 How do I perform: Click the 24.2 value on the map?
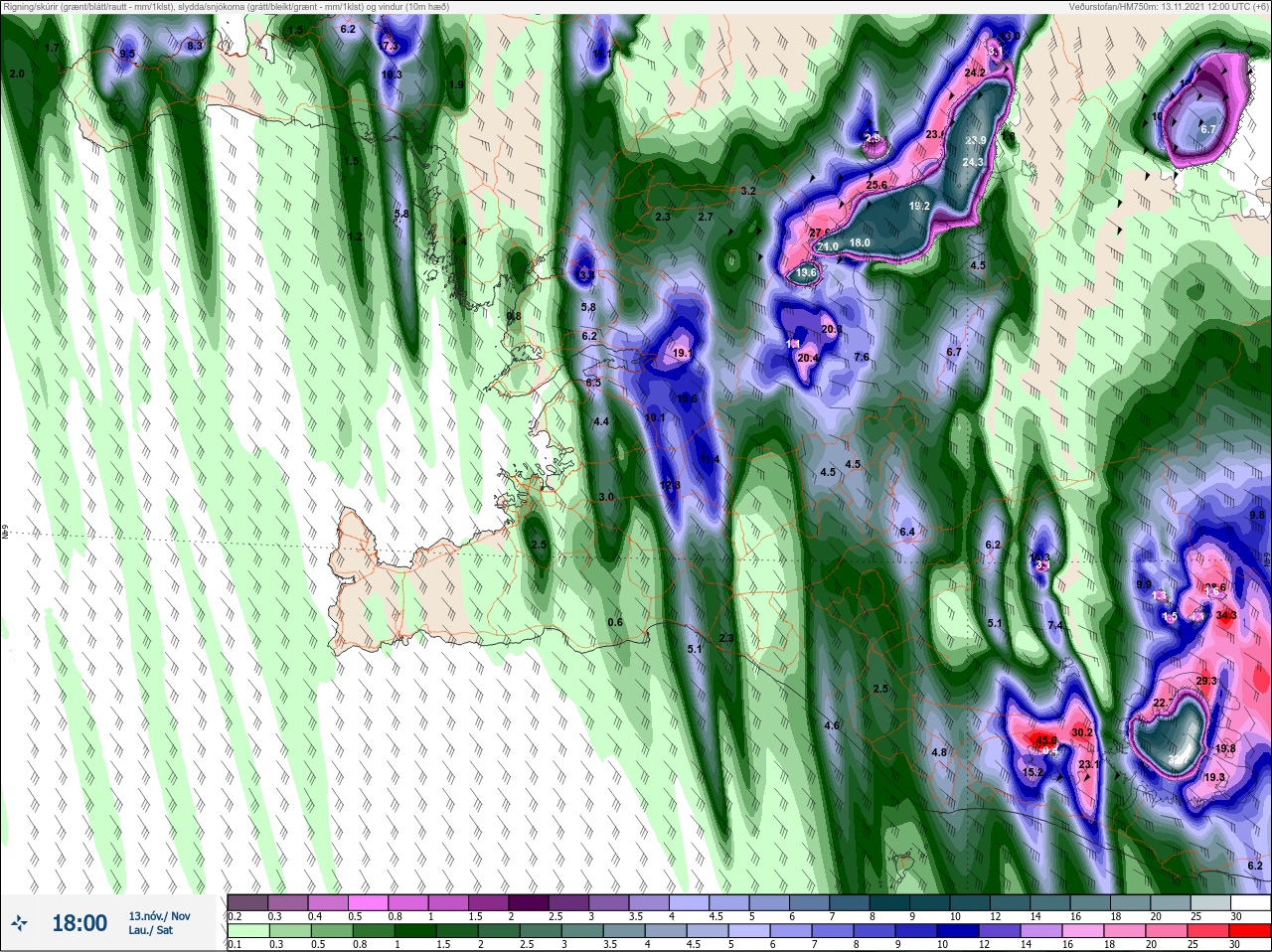[975, 73]
